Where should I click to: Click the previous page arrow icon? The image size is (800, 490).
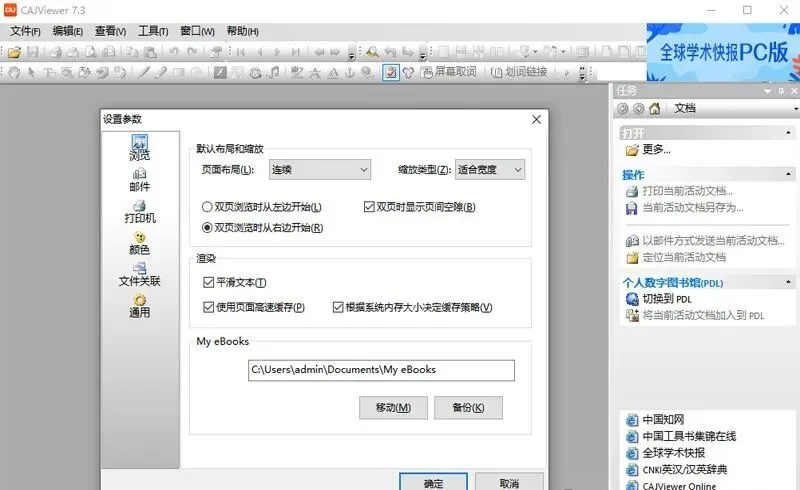(260, 52)
